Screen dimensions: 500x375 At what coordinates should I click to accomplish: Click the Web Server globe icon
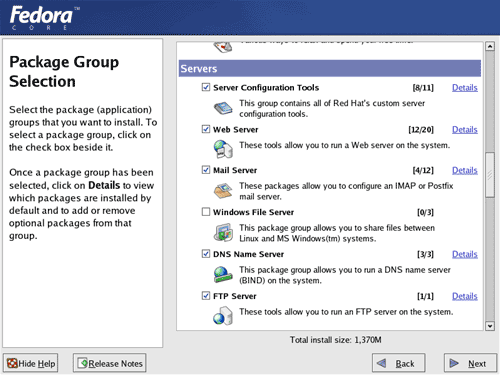pyautogui.click(x=223, y=149)
